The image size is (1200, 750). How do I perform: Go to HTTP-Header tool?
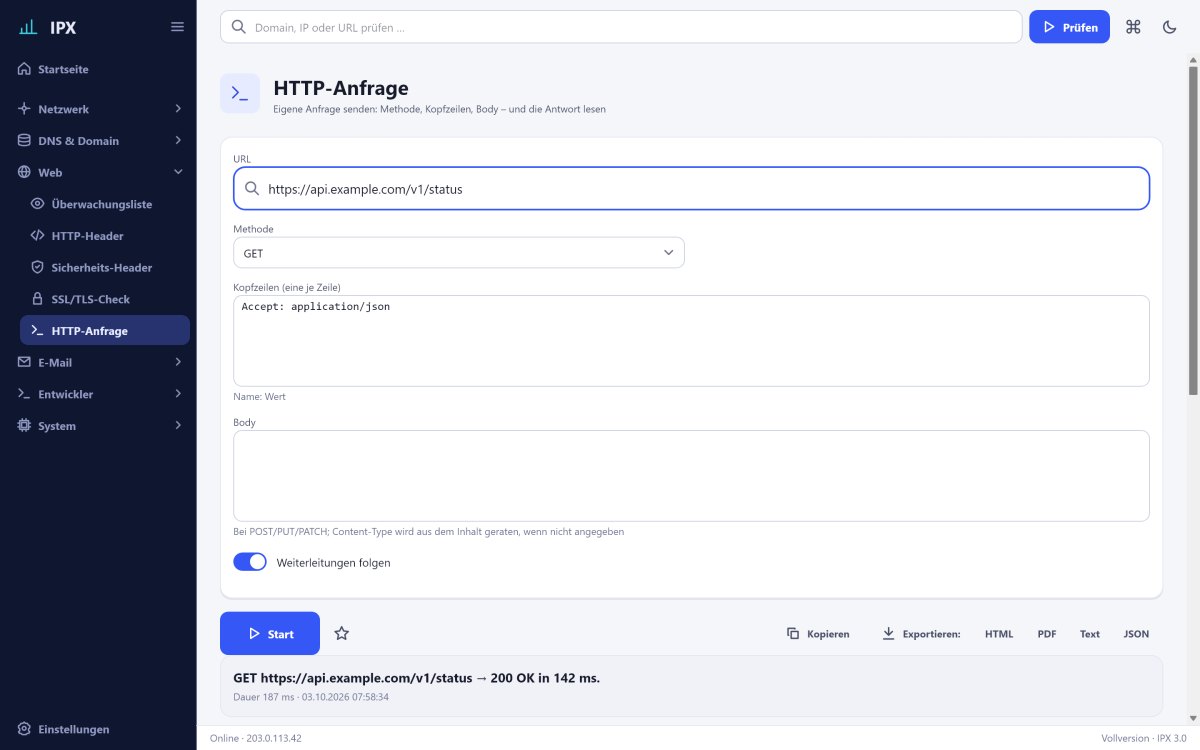(105, 236)
